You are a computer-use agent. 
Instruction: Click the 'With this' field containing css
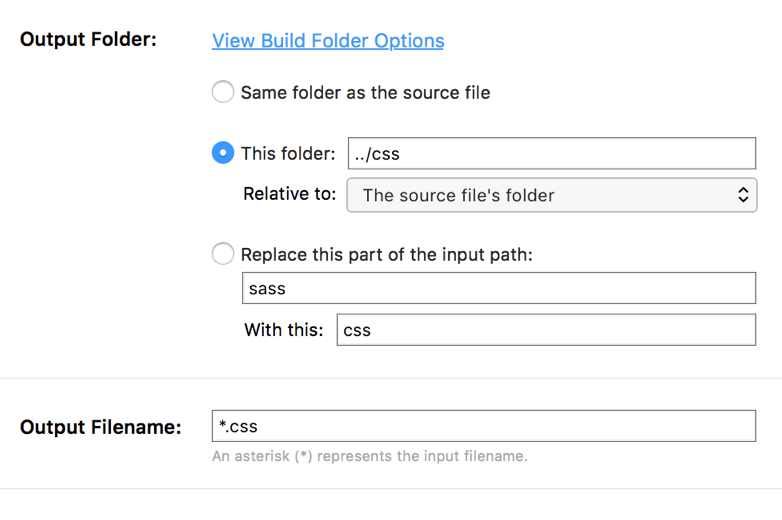pos(545,330)
